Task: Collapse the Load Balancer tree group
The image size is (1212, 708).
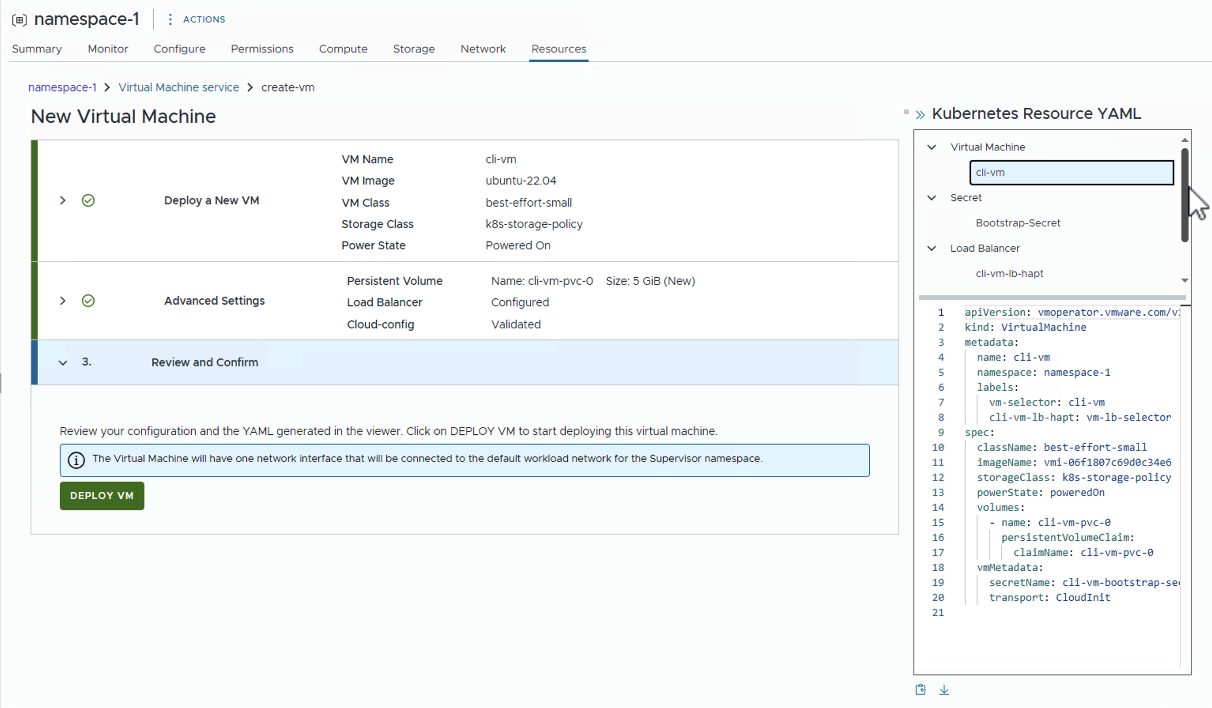Action: point(932,248)
